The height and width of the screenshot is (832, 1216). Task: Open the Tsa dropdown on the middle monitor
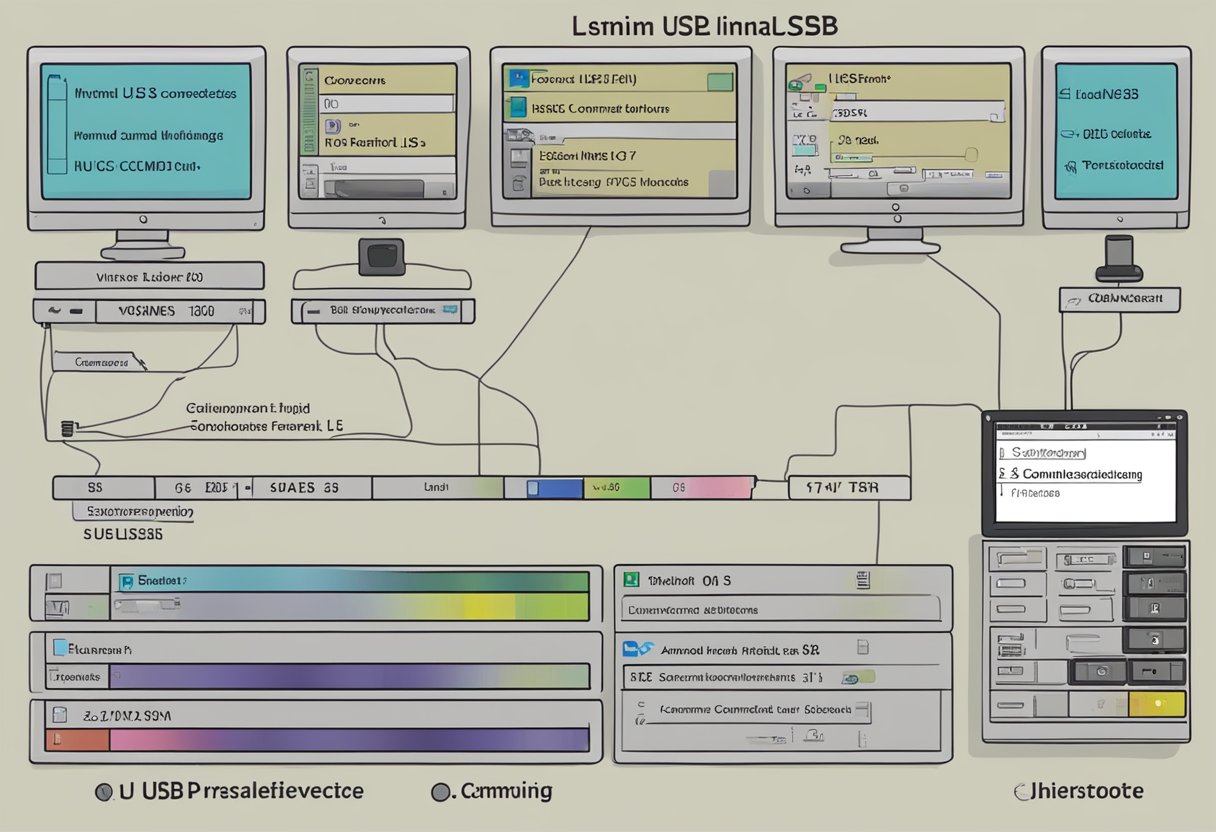pyautogui.click(x=546, y=137)
